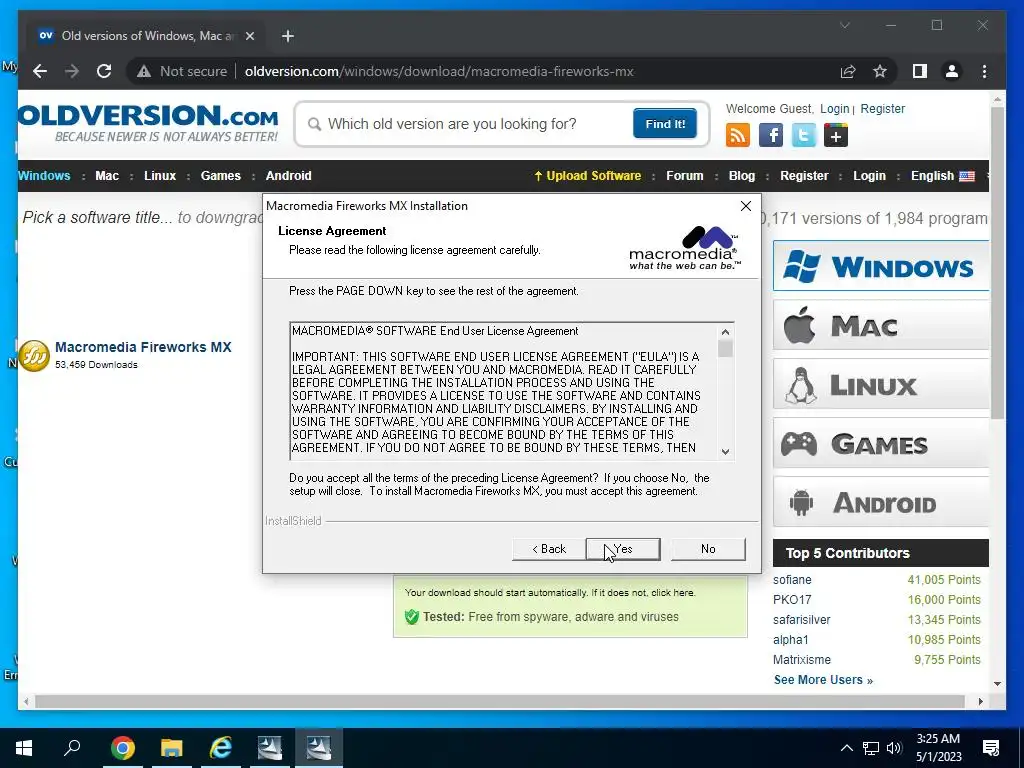
Task: Click the large Android category banner
Action: pyautogui.click(x=881, y=502)
